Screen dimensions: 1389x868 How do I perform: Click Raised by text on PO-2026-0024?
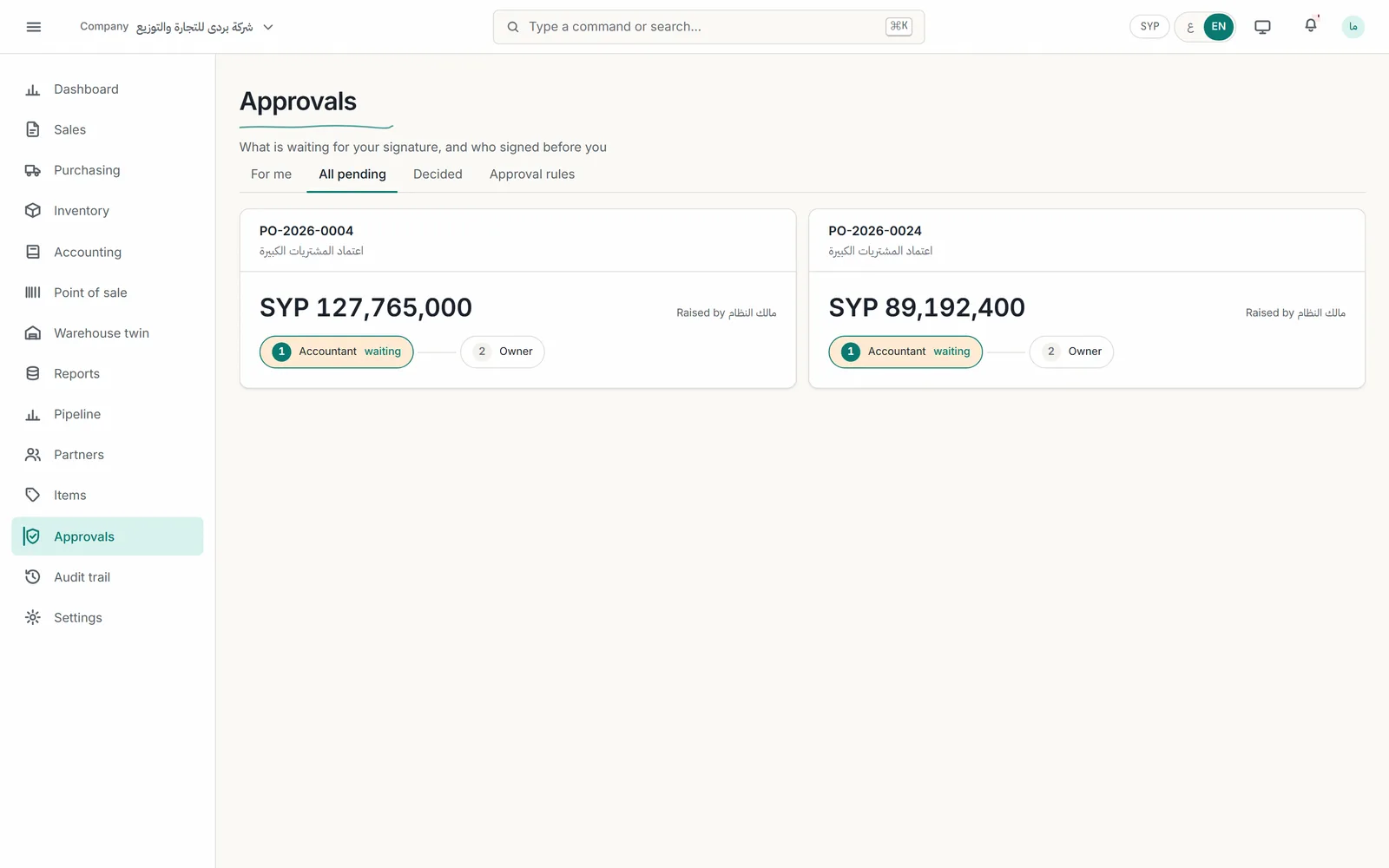click(1295, 312)
